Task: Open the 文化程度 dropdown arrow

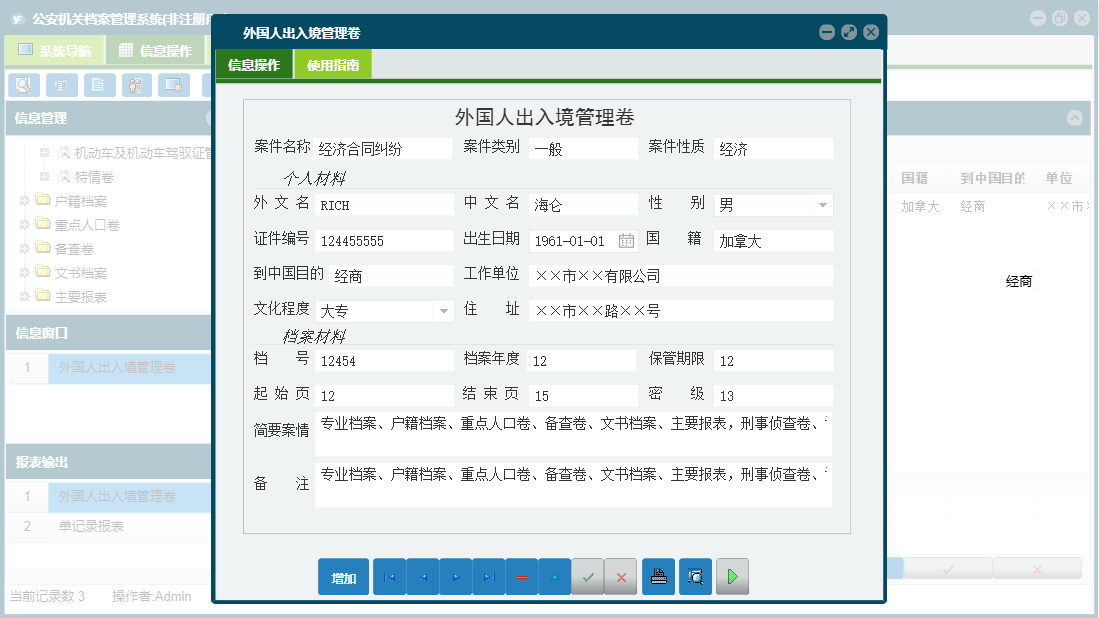Action: tap(444, 311)
